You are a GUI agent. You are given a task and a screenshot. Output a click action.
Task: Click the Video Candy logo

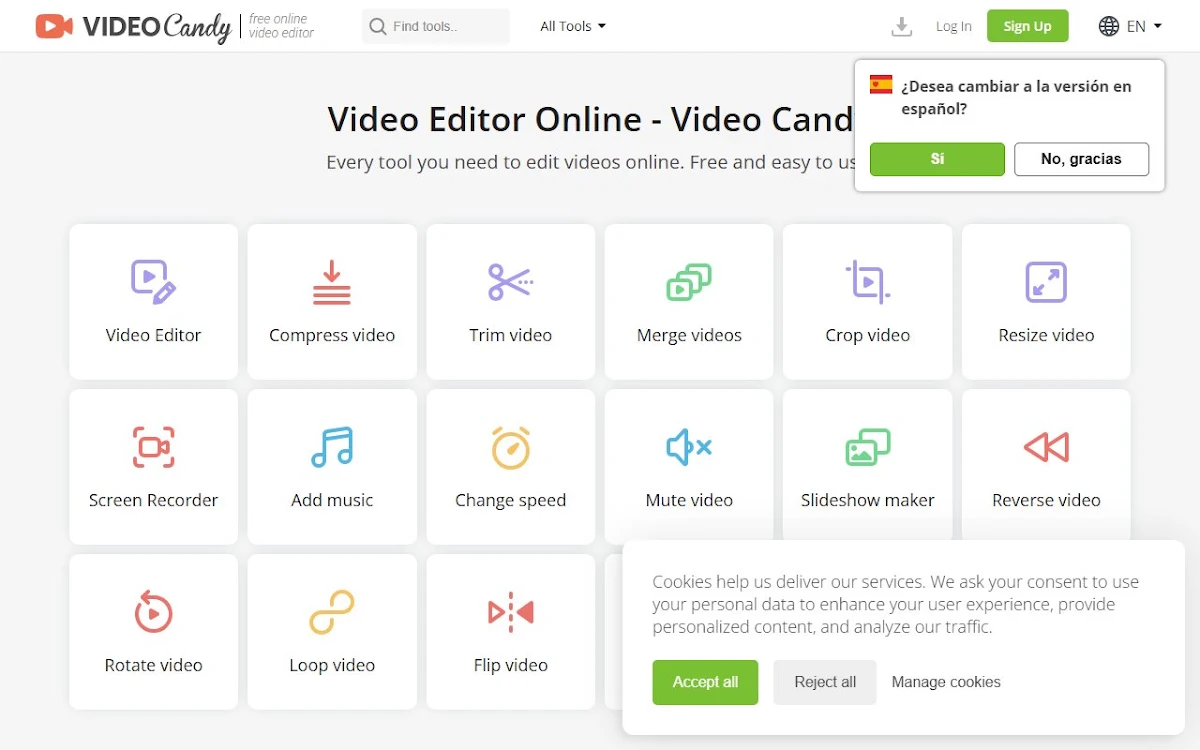[133, 27]
